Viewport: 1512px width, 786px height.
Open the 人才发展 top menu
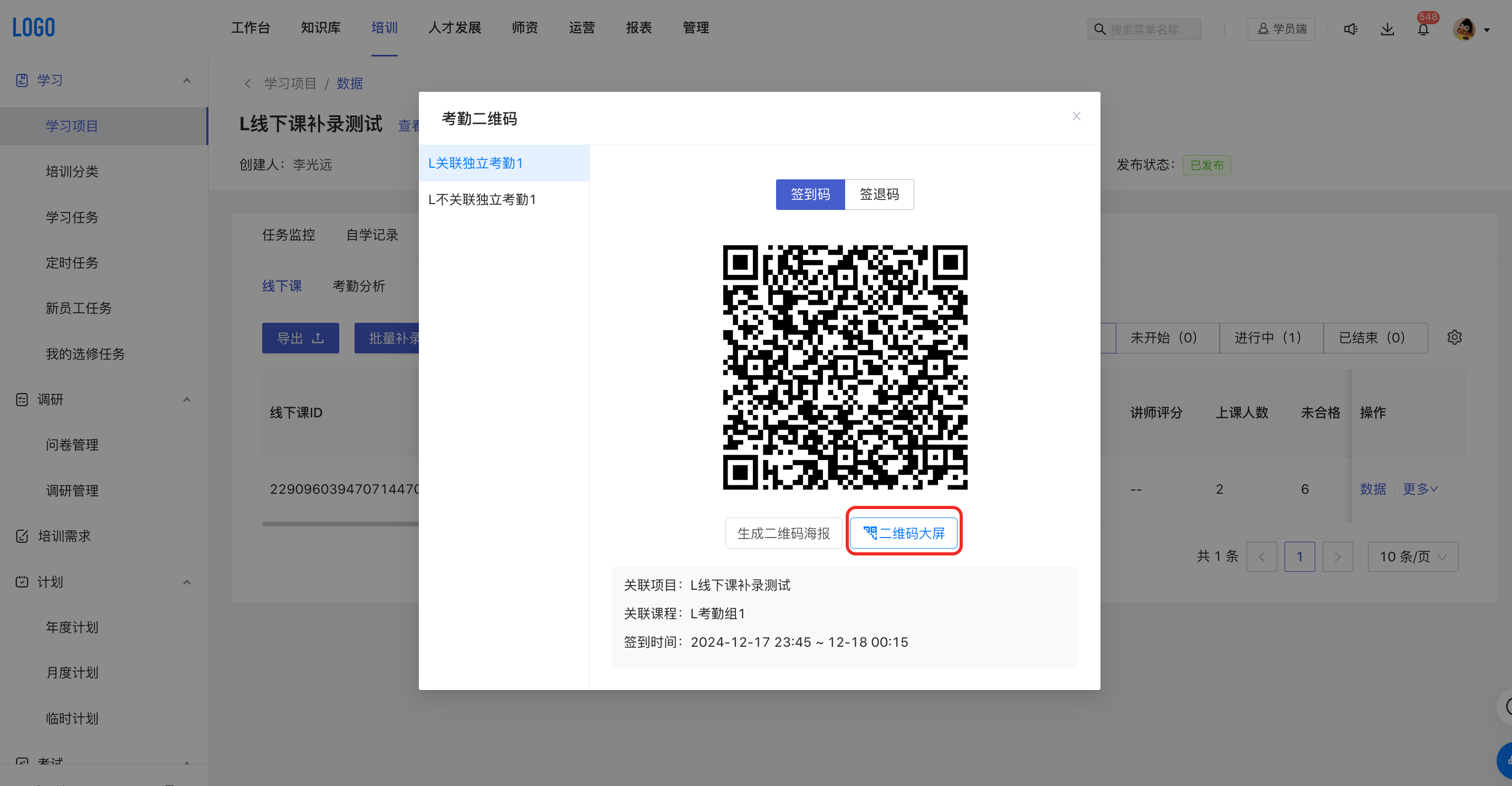[x=454, y=27]
